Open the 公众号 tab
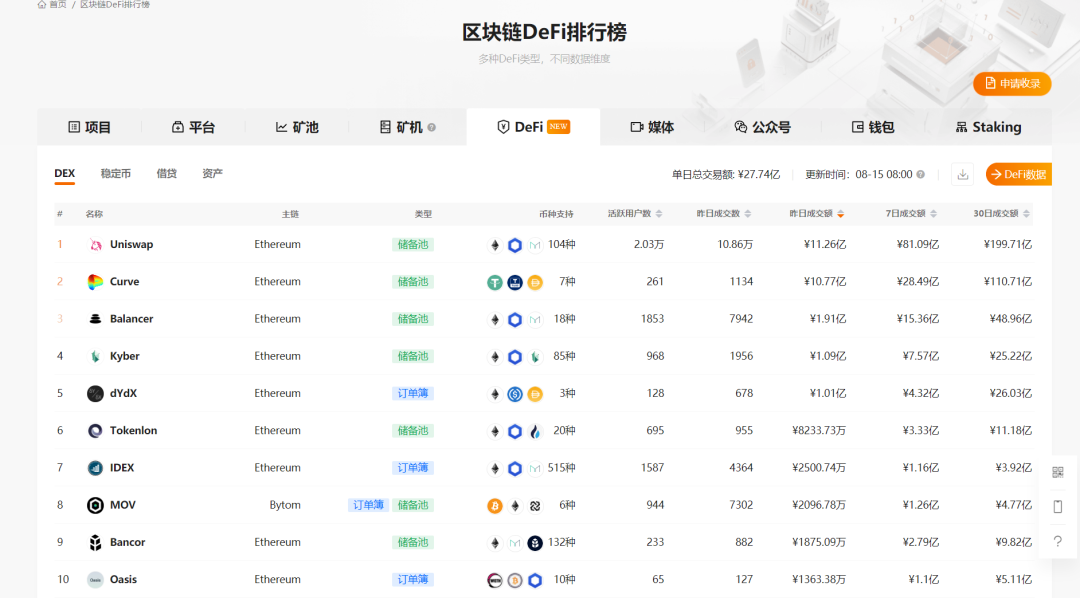This screenshot has height=598, width=1080. click(762, 127)
